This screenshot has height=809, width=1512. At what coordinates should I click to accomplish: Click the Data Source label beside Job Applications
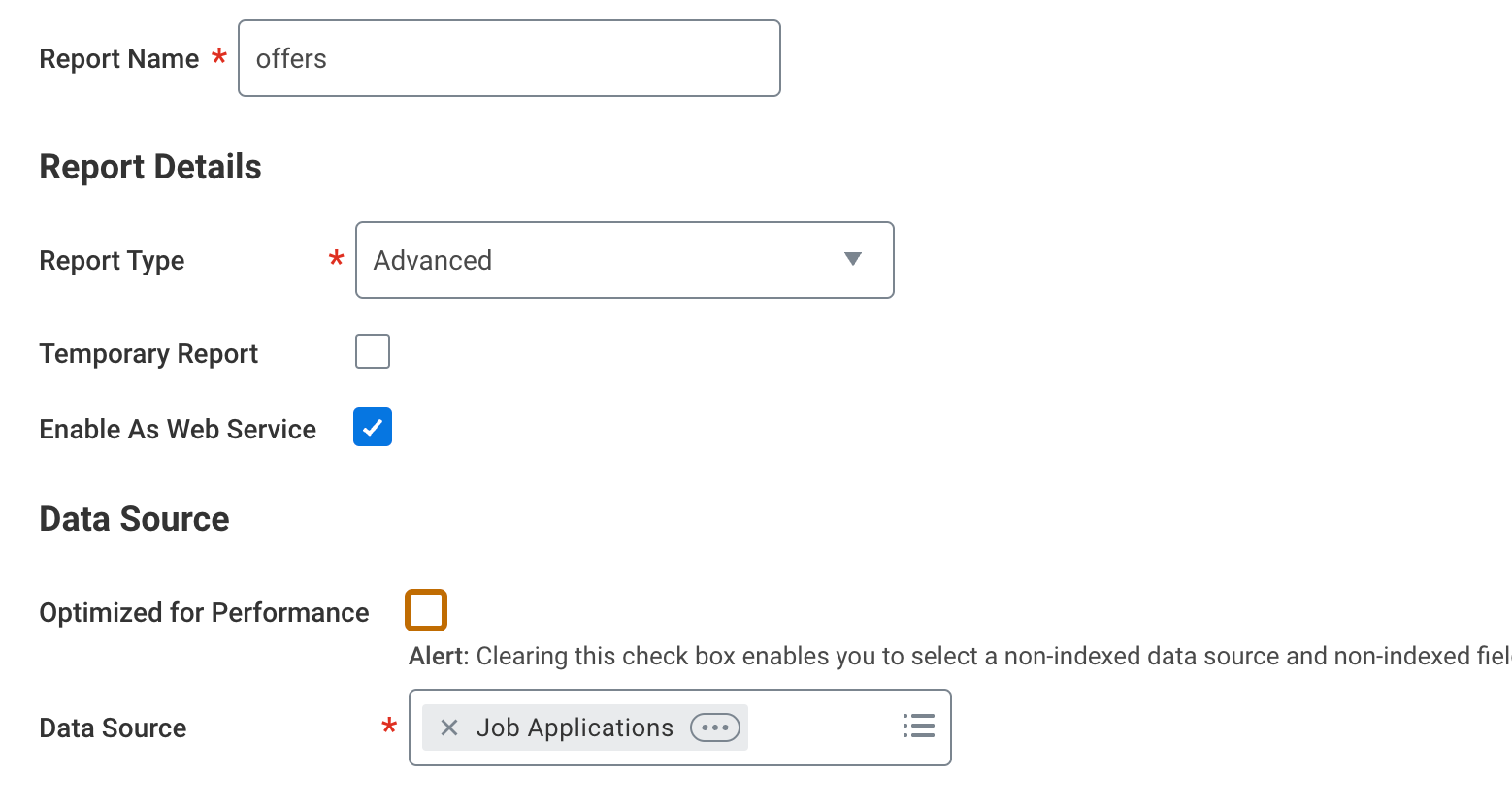pos(113,728)
